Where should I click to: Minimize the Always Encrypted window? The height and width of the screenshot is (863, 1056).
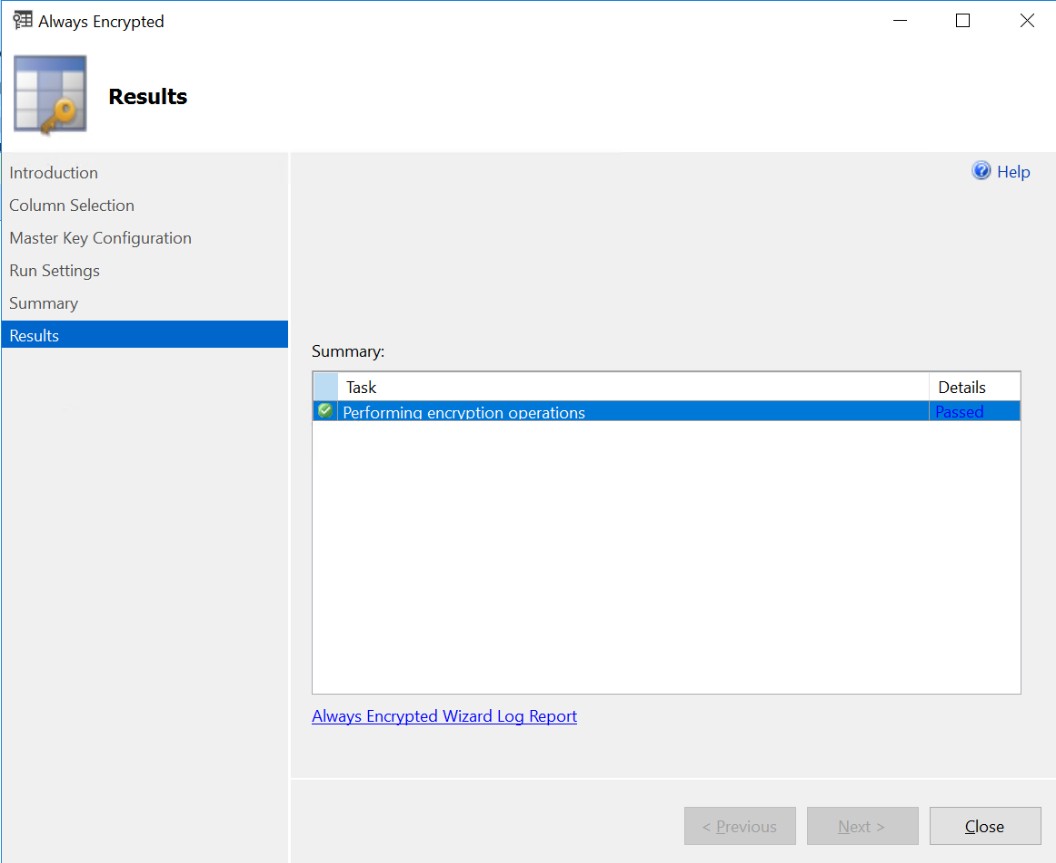point(900,21)
